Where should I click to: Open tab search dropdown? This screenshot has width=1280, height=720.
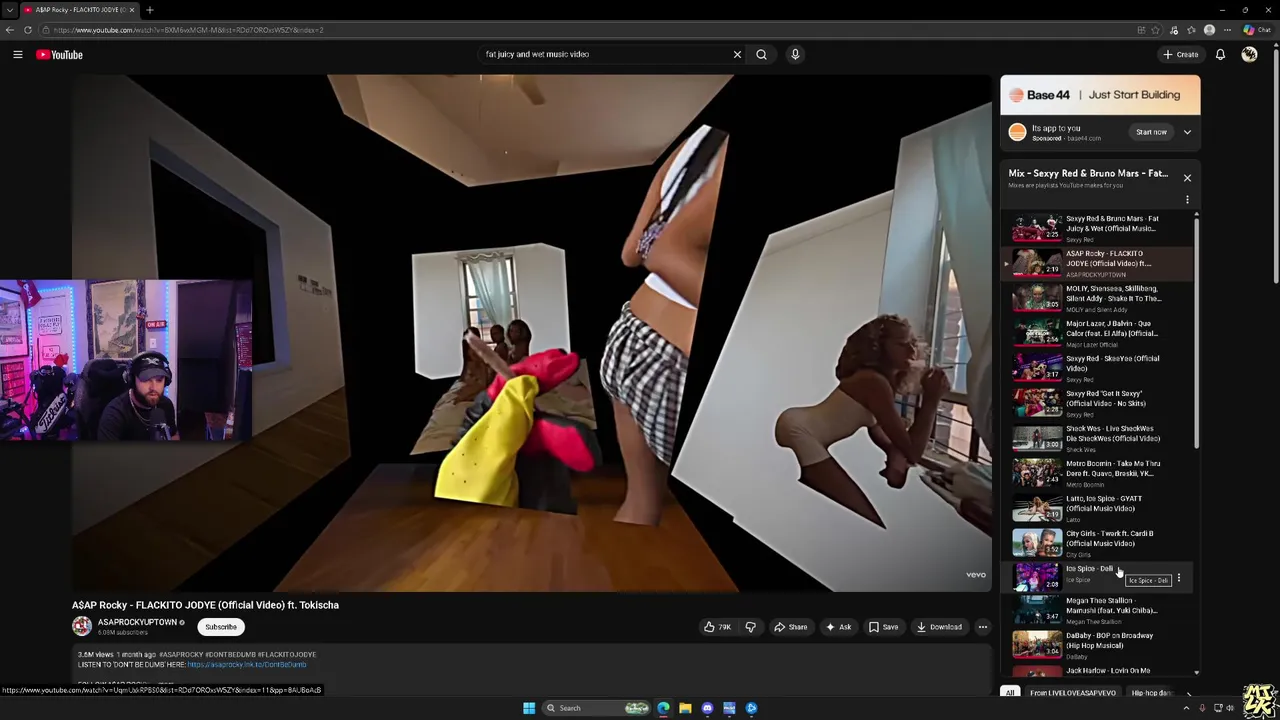pos(8,10)
